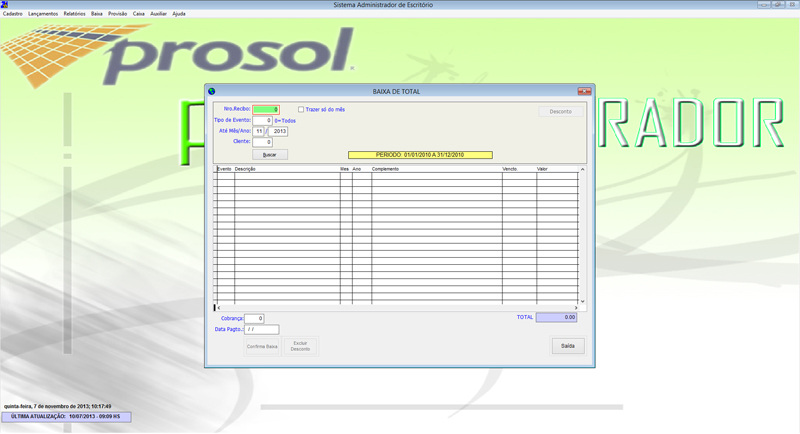Click the Tipo de Evento input field
This screenshot has height=434, width=800.
click(262, 120)
